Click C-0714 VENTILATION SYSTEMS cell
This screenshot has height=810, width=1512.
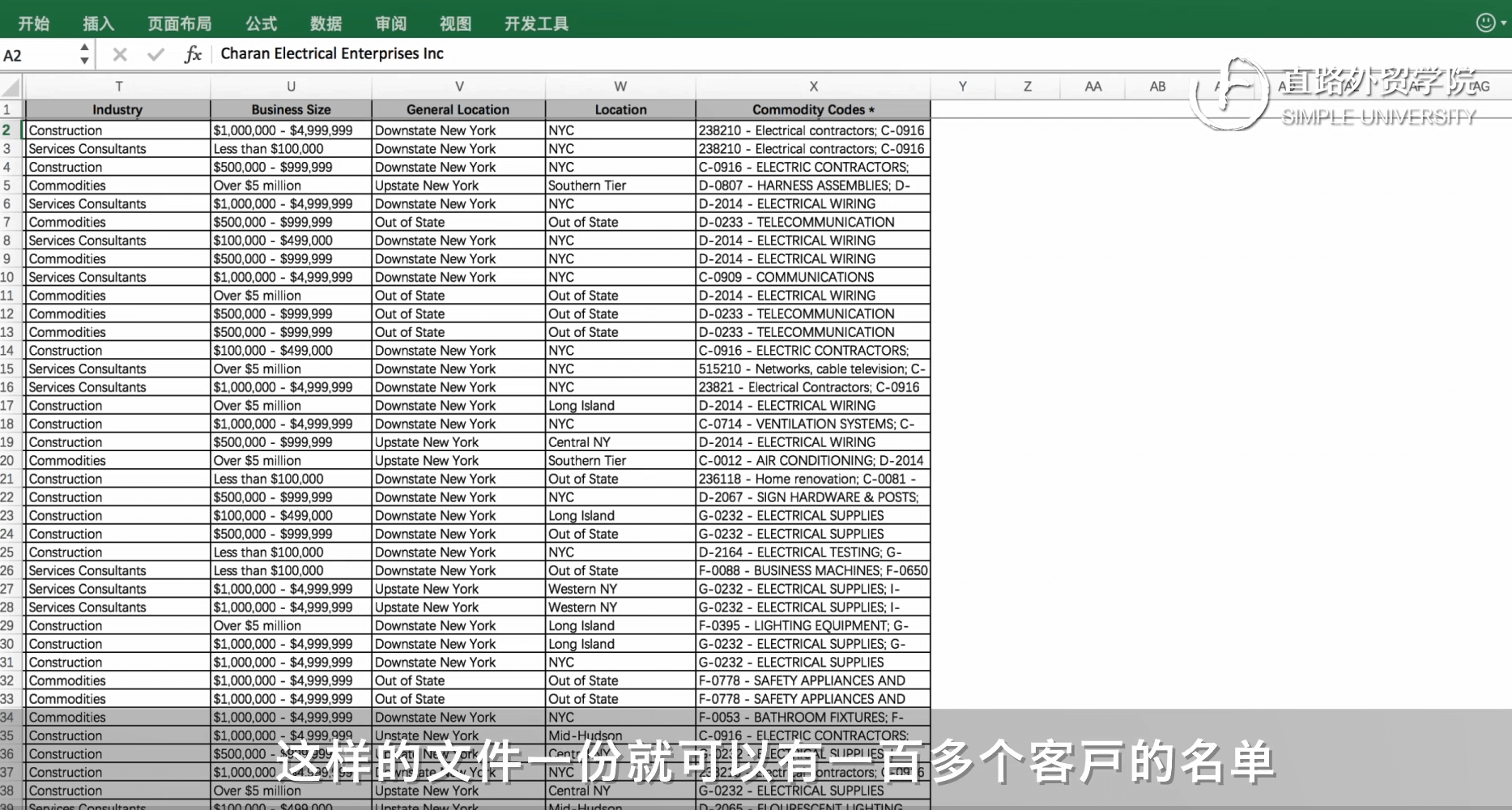[813, 424]
